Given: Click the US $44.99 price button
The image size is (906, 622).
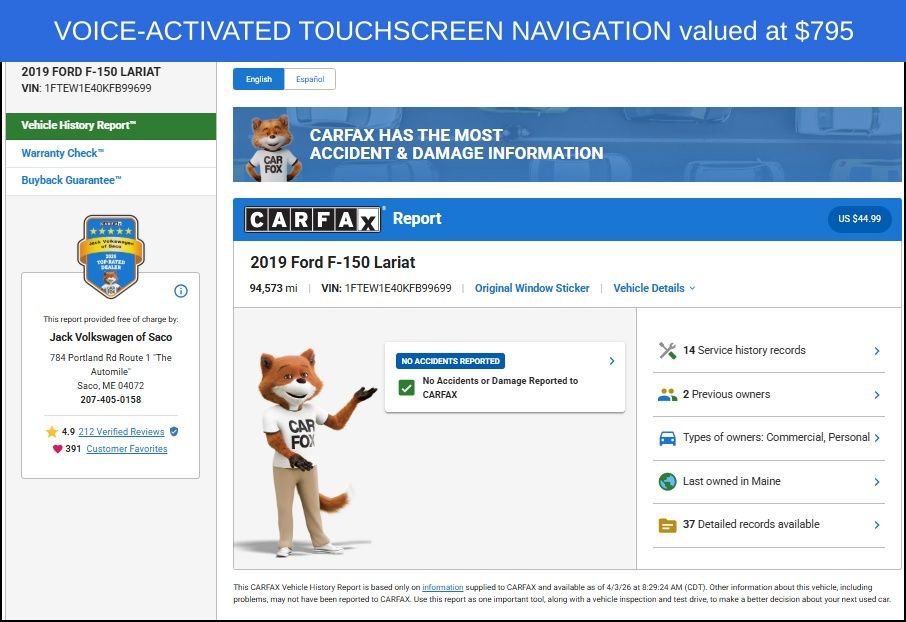Looking at the screenshot, I should [859, 219].
